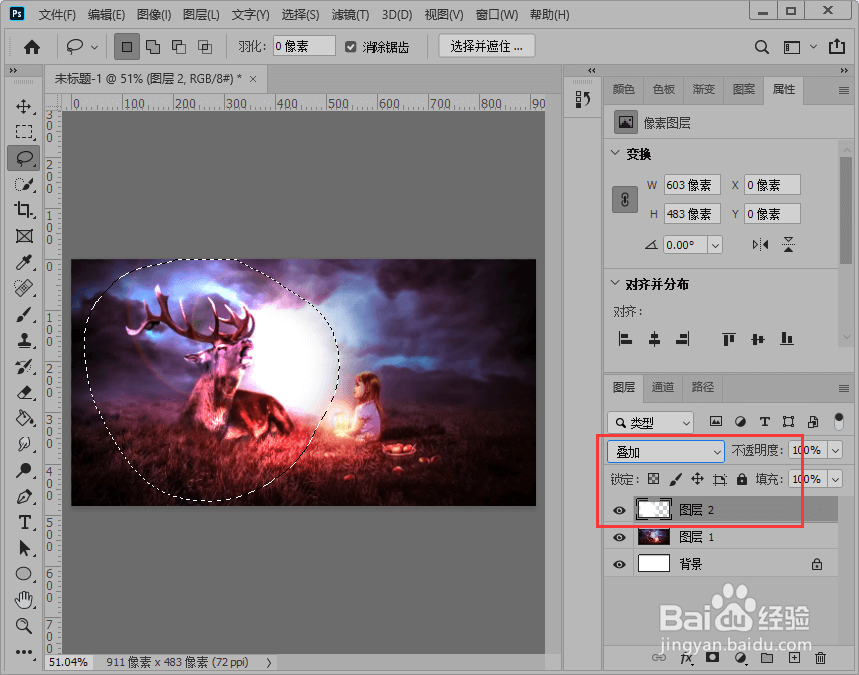
Task: Toggle lock transparent pixels
Action: tap(653, 479)
